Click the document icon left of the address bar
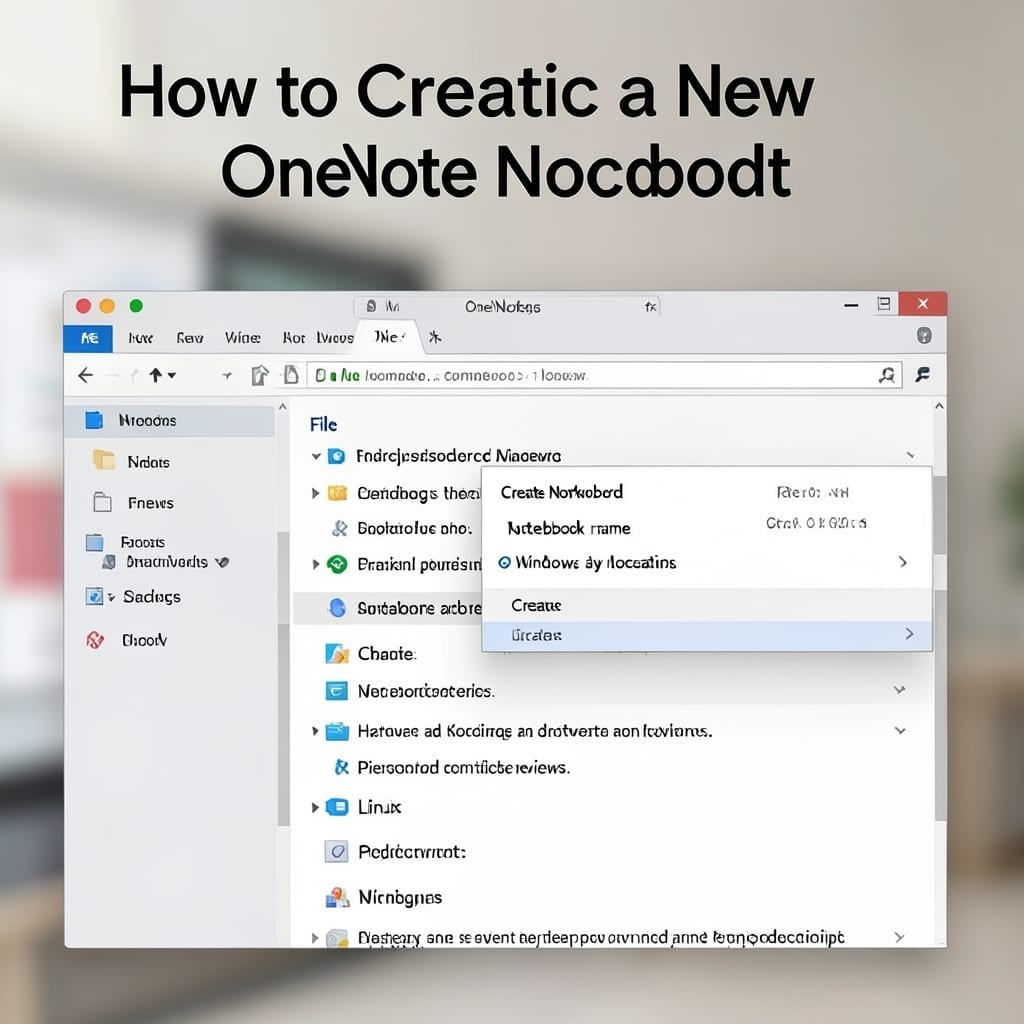The image size is (1024, 1024). tap(291, 375)
